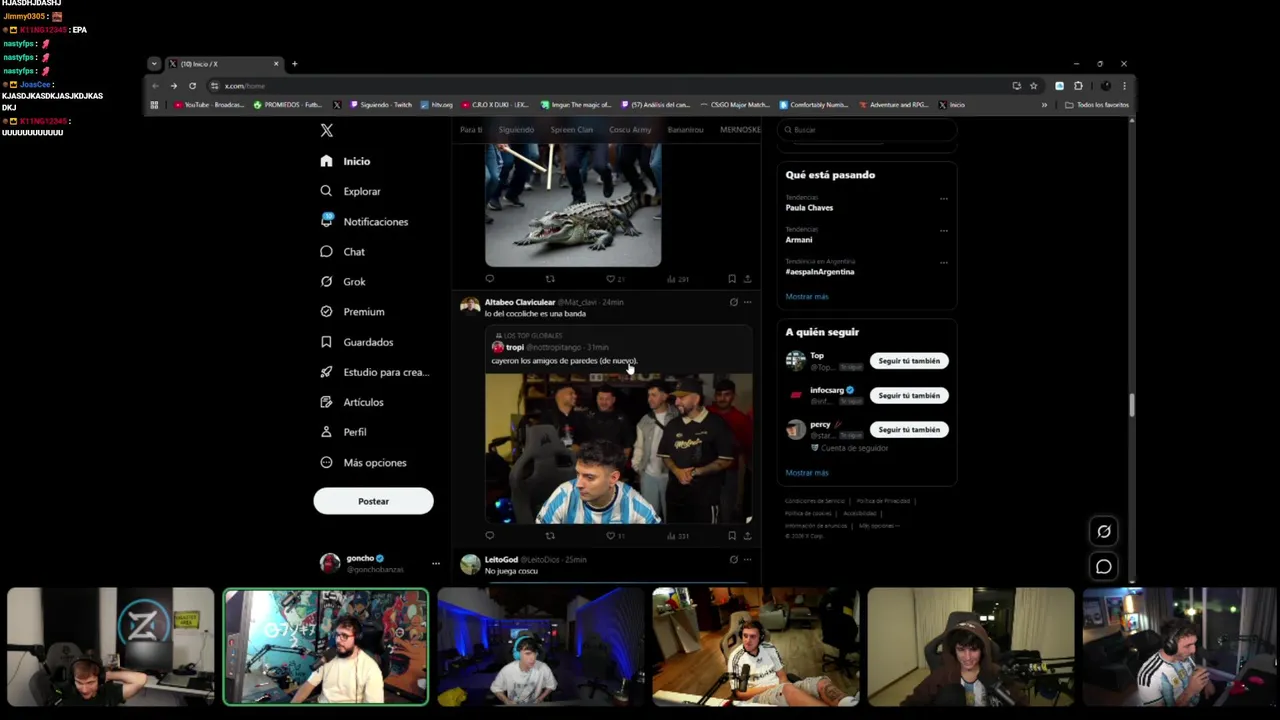The height and width of the screenshot is (720, 1280).
Task: Like Altabeo Claviculear's post
Action: (x=610, y=536)
